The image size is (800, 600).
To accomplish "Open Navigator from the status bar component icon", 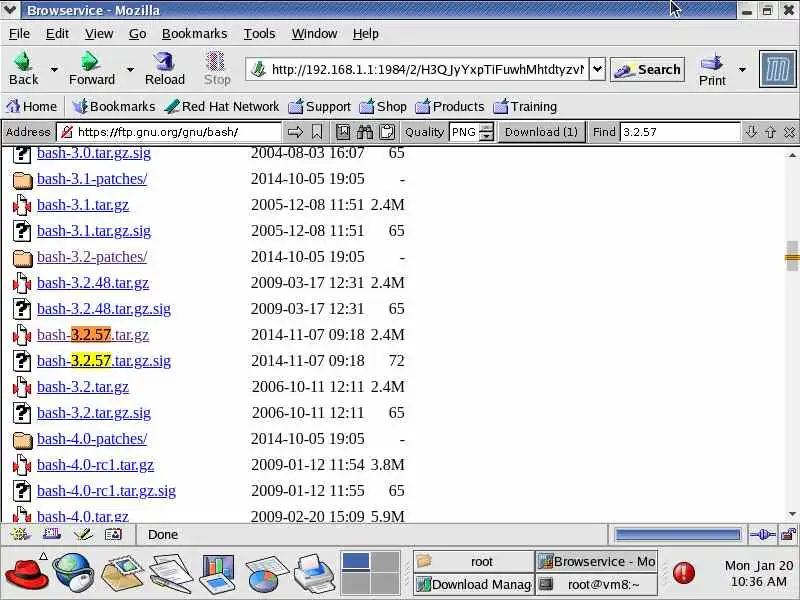I will [20, 534].
